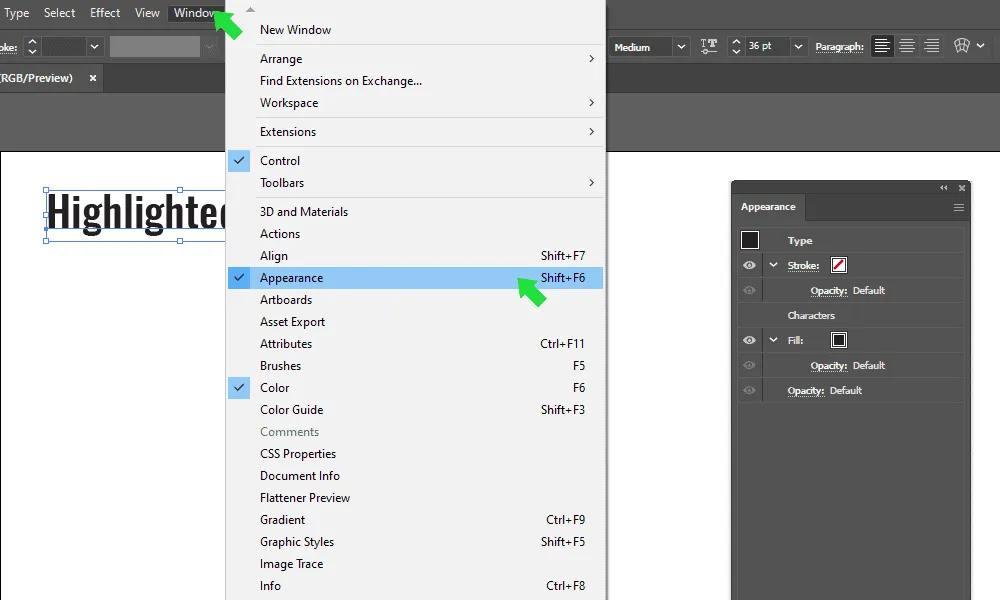Click the Fill black color swatch
1000x600 pixels.
pos(839,340)
